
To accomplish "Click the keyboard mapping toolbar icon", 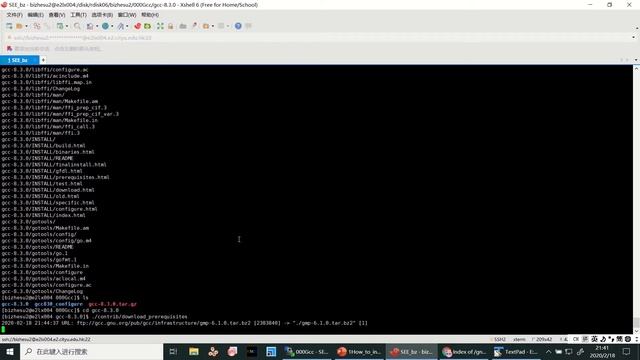I will click(x=183, y=26).
